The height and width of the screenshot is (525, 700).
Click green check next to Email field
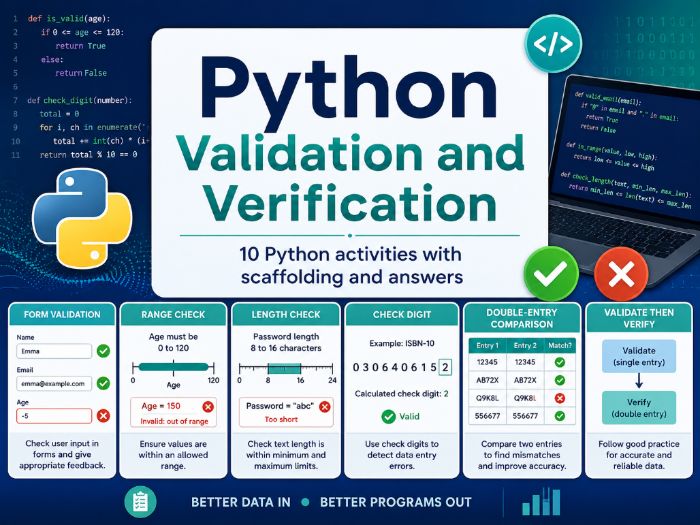click(x=103, y=383)
